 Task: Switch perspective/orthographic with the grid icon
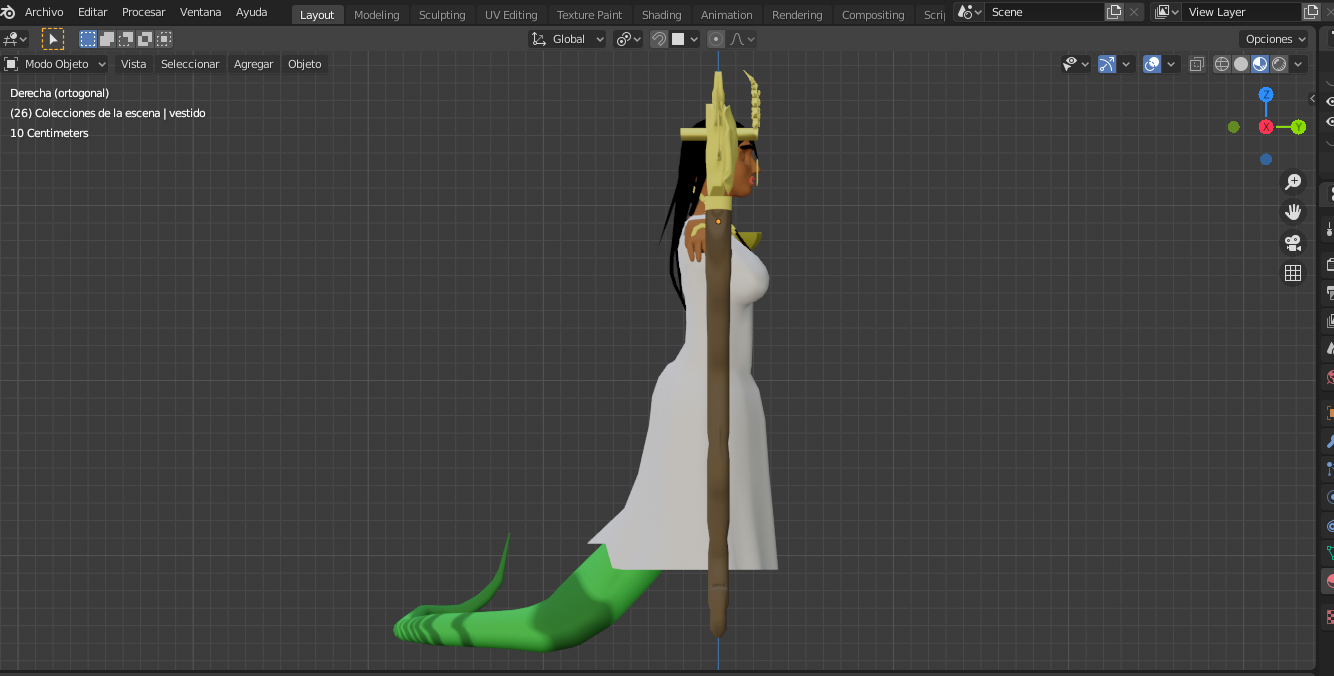(x=1293, y=273)
